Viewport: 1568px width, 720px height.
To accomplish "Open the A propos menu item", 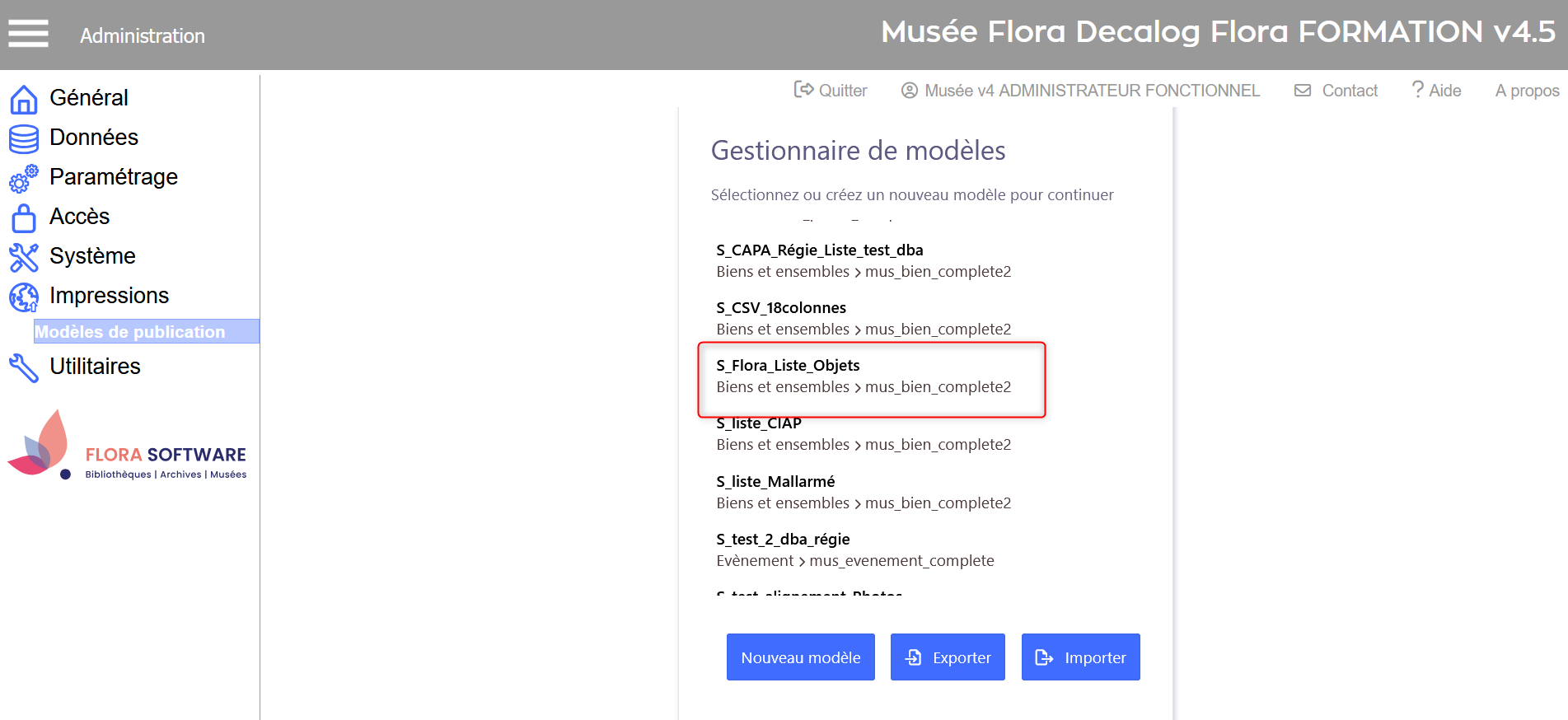I will click(x=1527, y=91).
